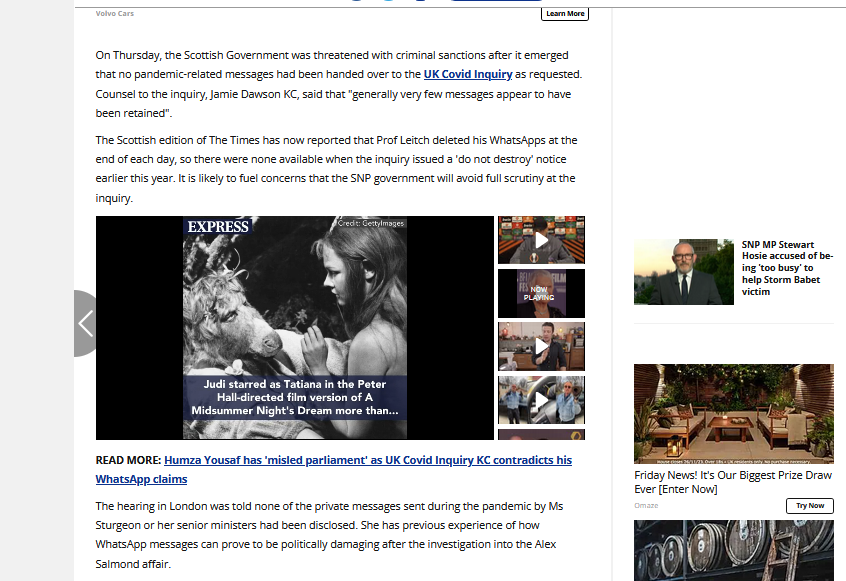This screenshot has width=846, height=581.
Task: Open the UK Covid Inquiry link
Action: click(x=468, y=74)
